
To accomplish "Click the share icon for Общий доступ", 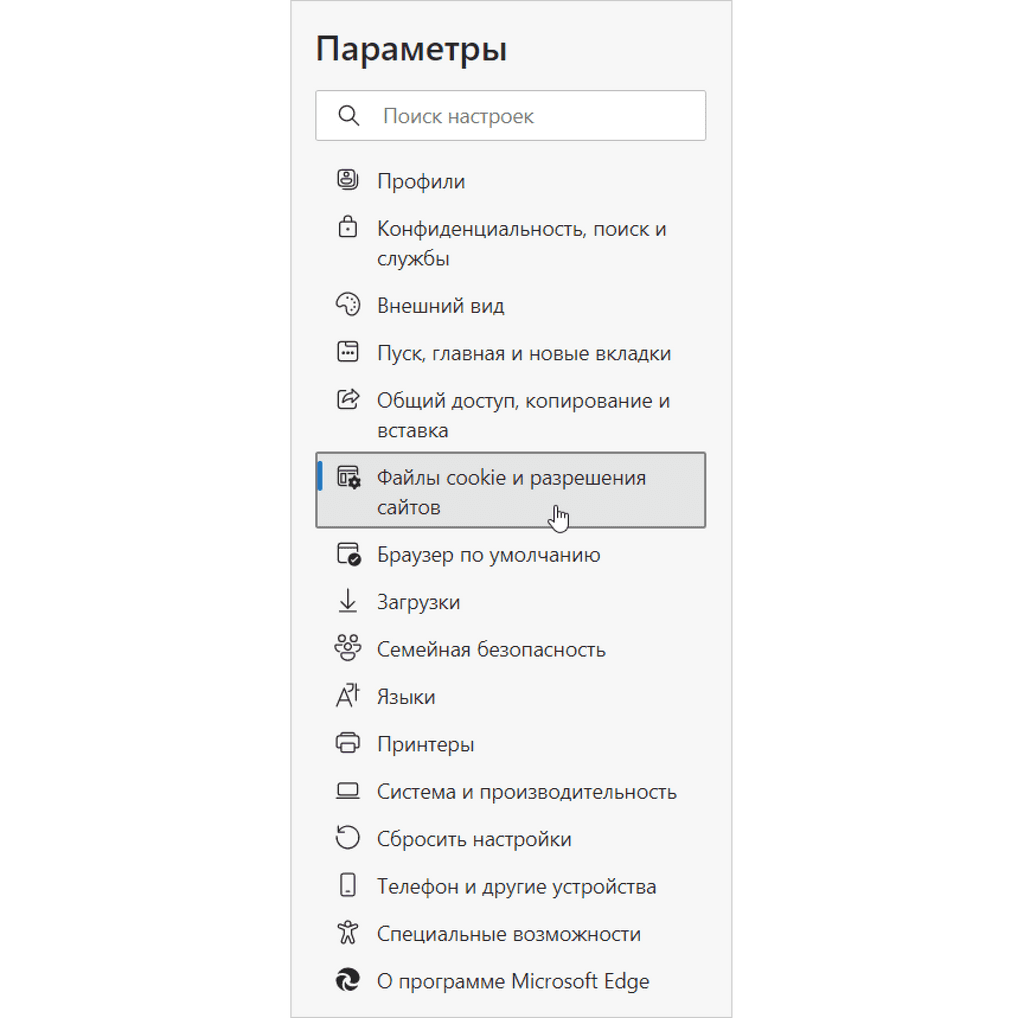I will (347, 401).
